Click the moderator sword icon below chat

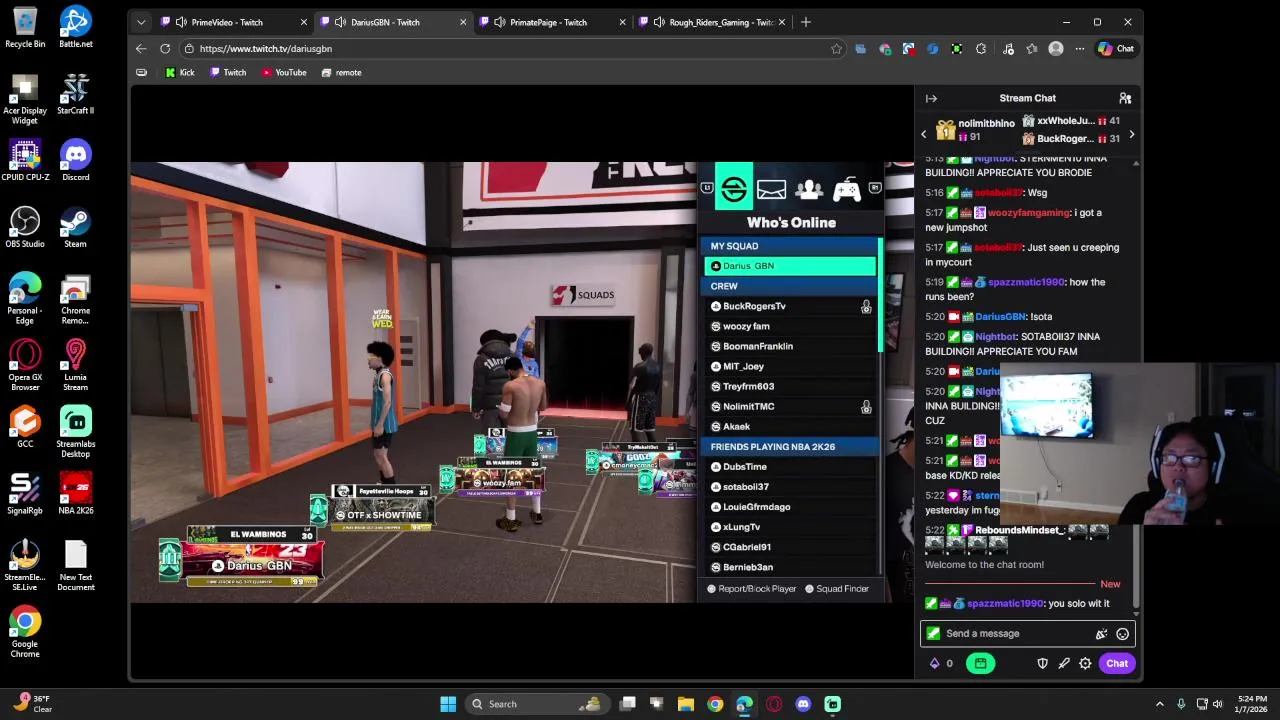1064,663
